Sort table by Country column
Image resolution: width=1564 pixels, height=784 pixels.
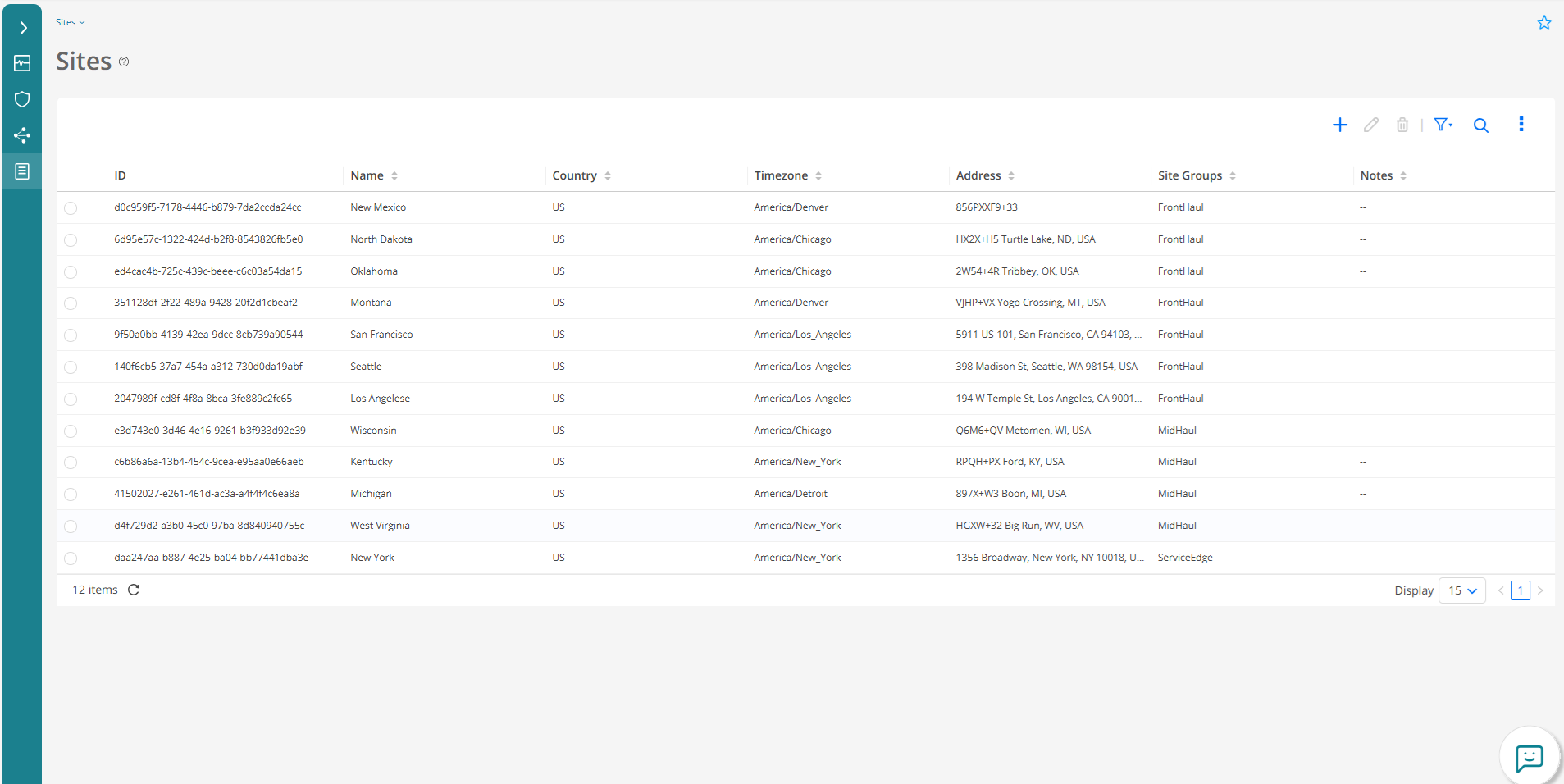[608, 175]
